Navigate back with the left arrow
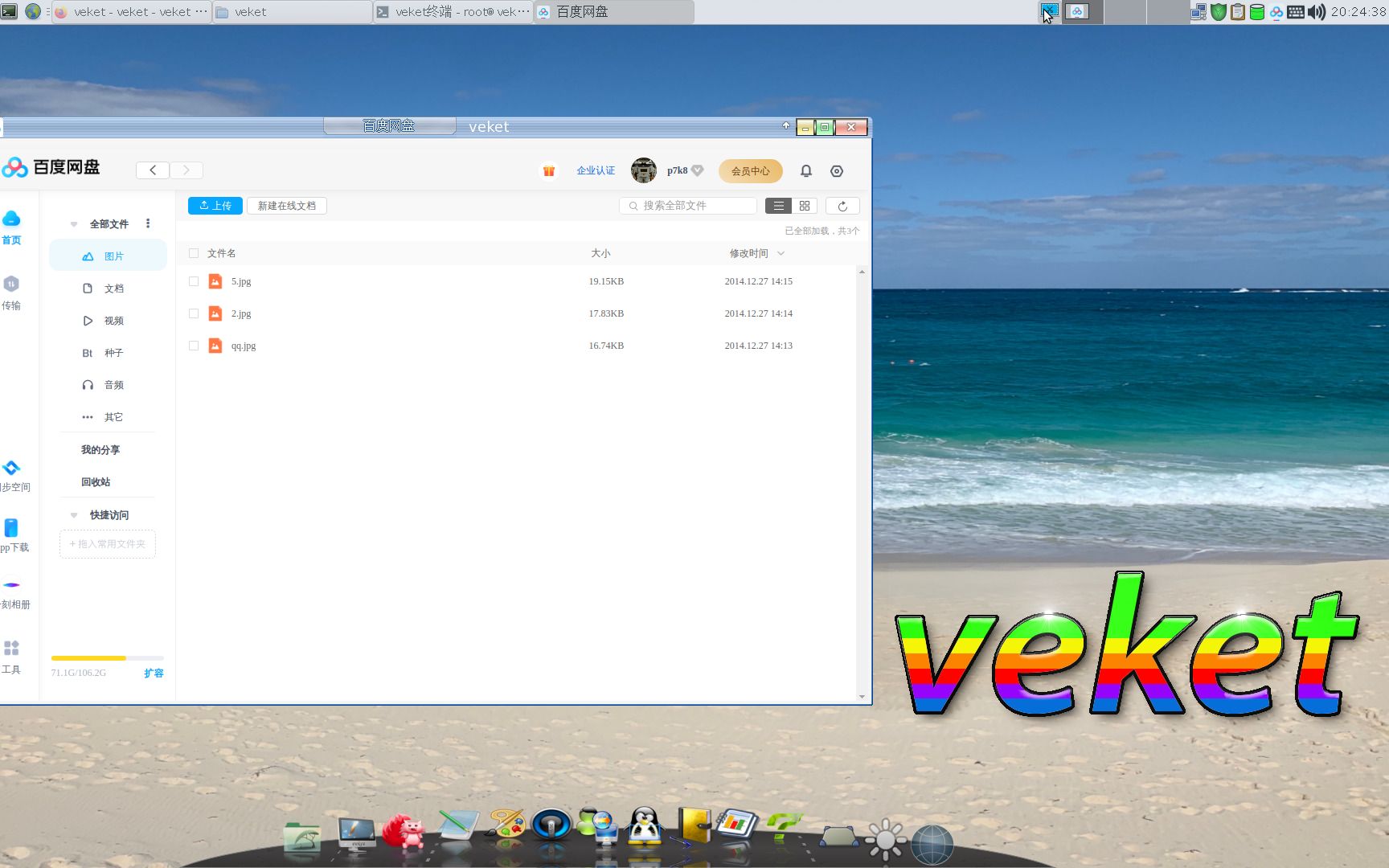Image resolution: width=1389 pixels, height=868 pixels. 153,170
